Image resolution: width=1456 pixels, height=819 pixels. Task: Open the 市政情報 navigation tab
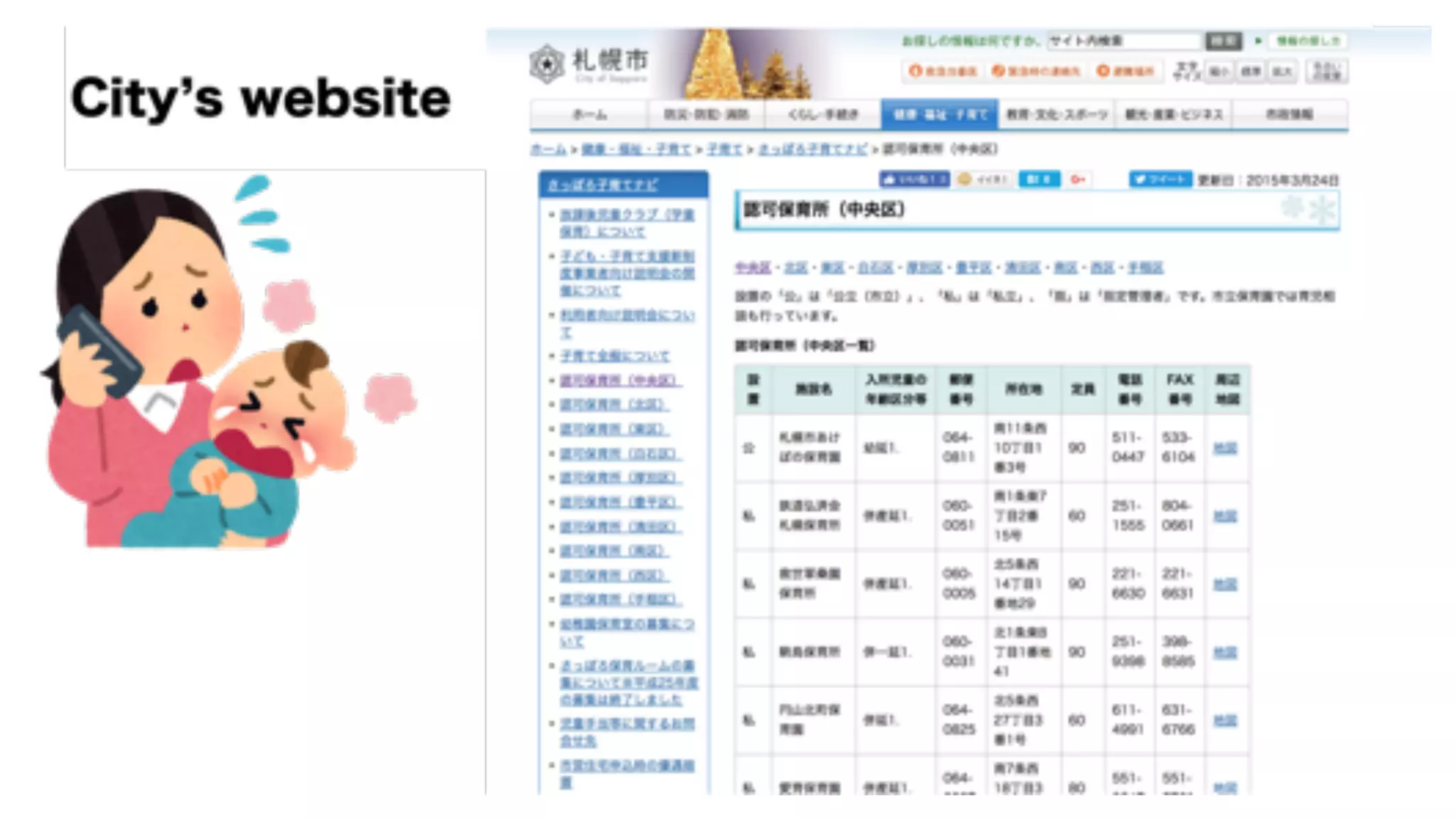pyautogui.click(x=1289, y=114)
